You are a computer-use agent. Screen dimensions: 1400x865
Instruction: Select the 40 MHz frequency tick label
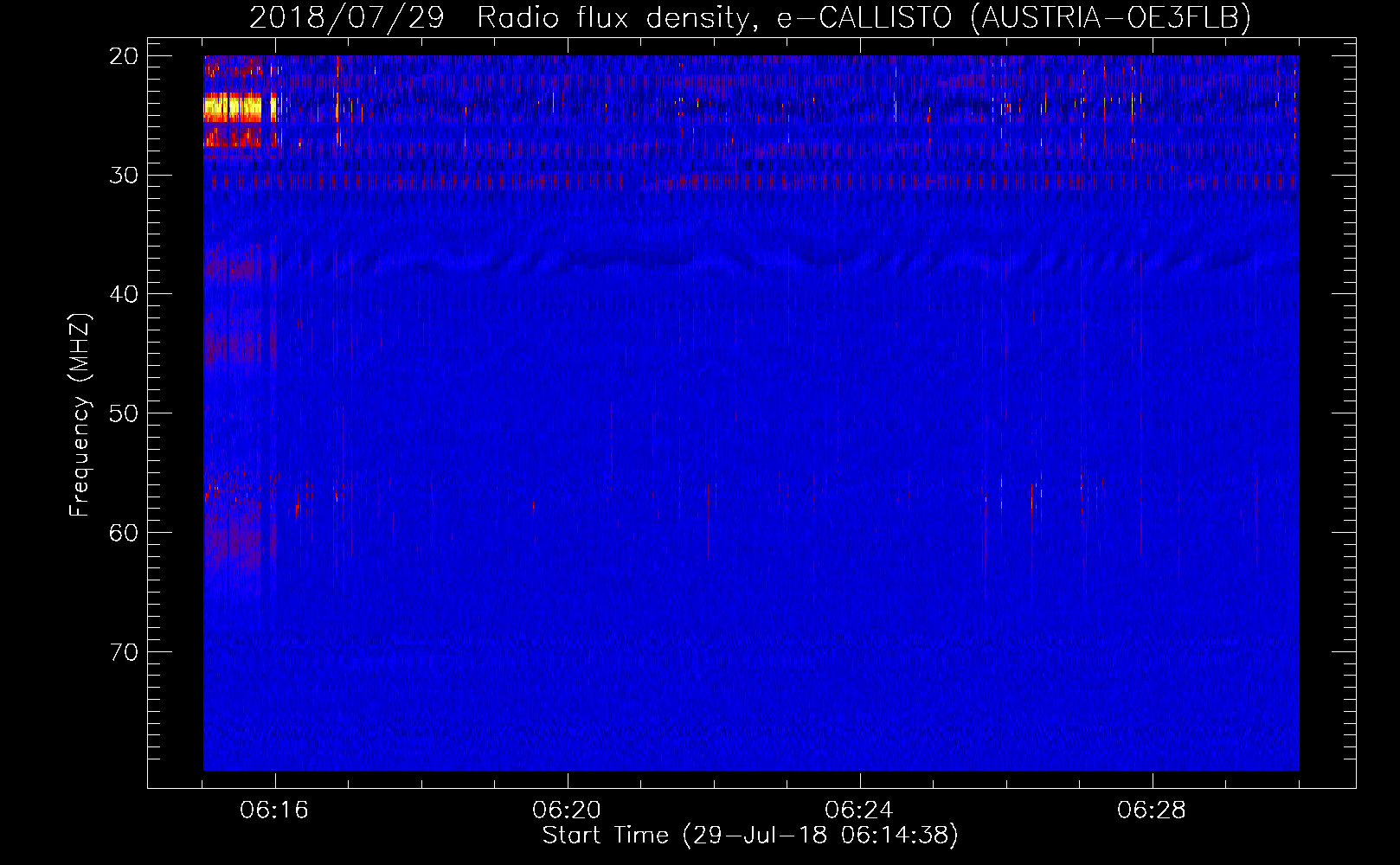(x=124, y=294)
